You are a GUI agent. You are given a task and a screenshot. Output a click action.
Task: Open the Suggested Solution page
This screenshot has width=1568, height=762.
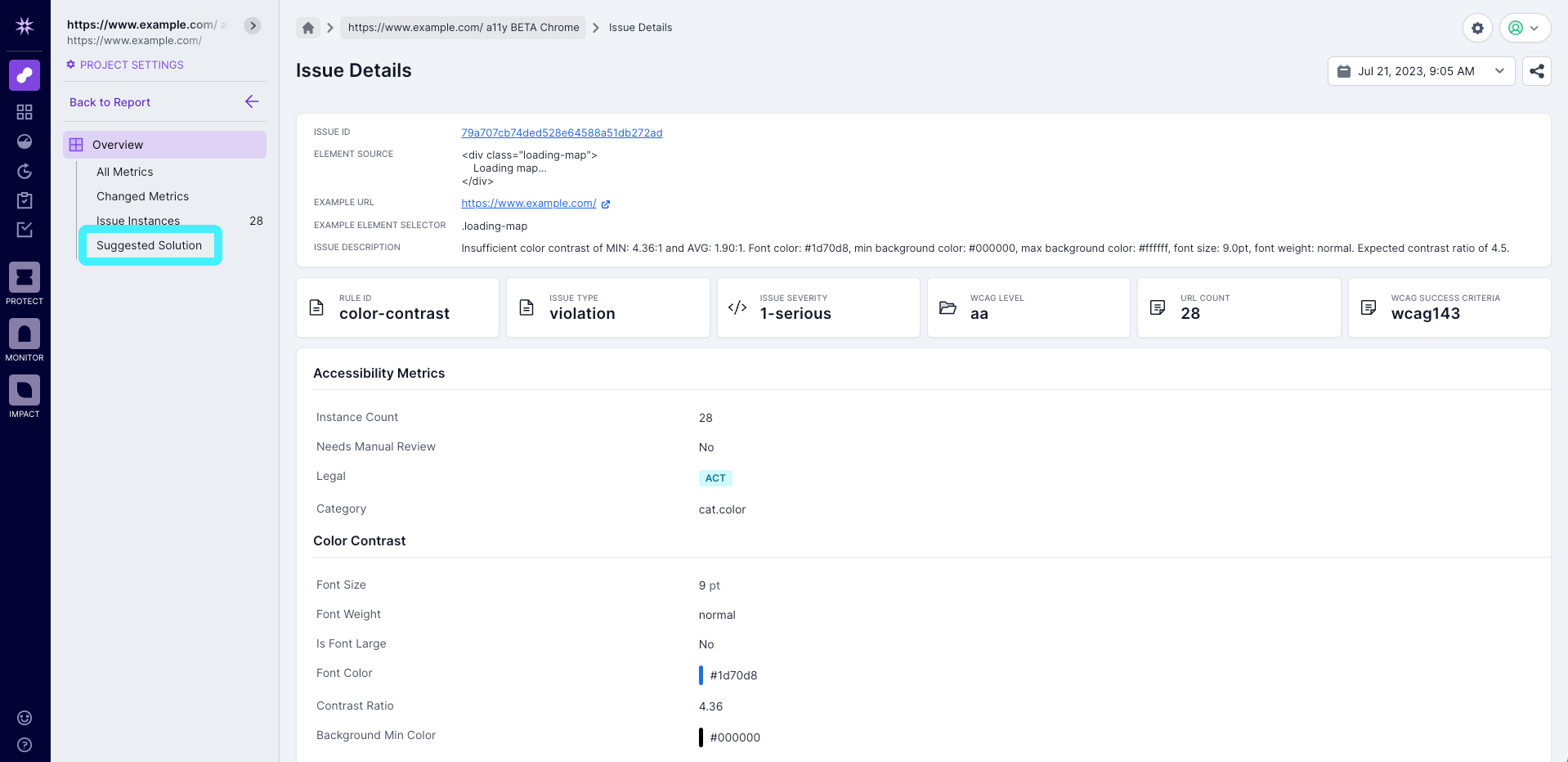pos(150,245)
